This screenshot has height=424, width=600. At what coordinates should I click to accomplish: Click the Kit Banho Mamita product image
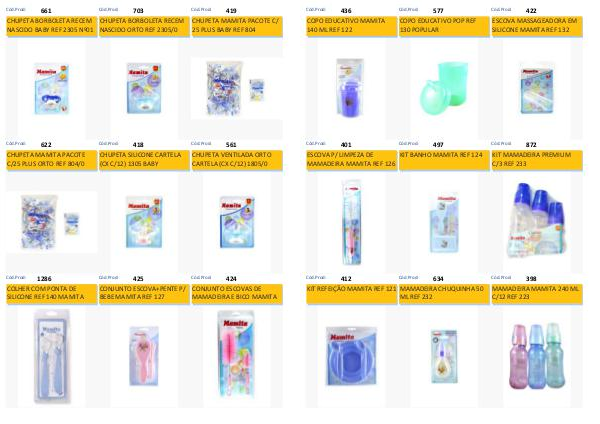point(444,223)
